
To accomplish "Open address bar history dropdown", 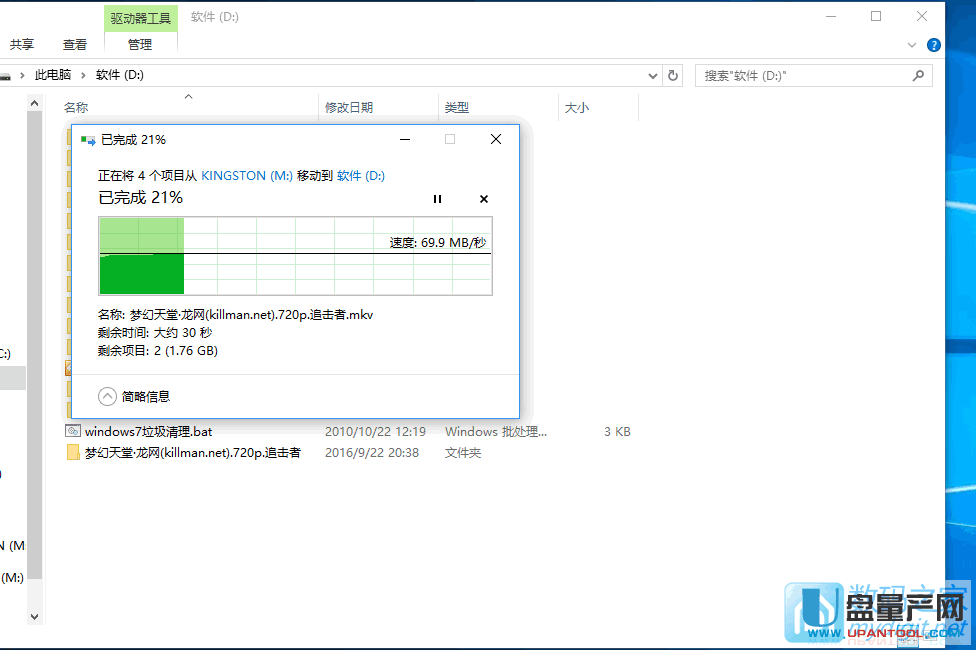I will click(x=653, y=75).
